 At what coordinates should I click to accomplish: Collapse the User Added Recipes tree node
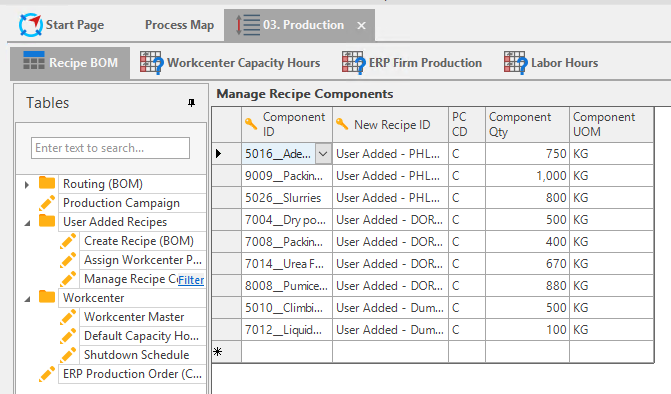pos(27,223)
